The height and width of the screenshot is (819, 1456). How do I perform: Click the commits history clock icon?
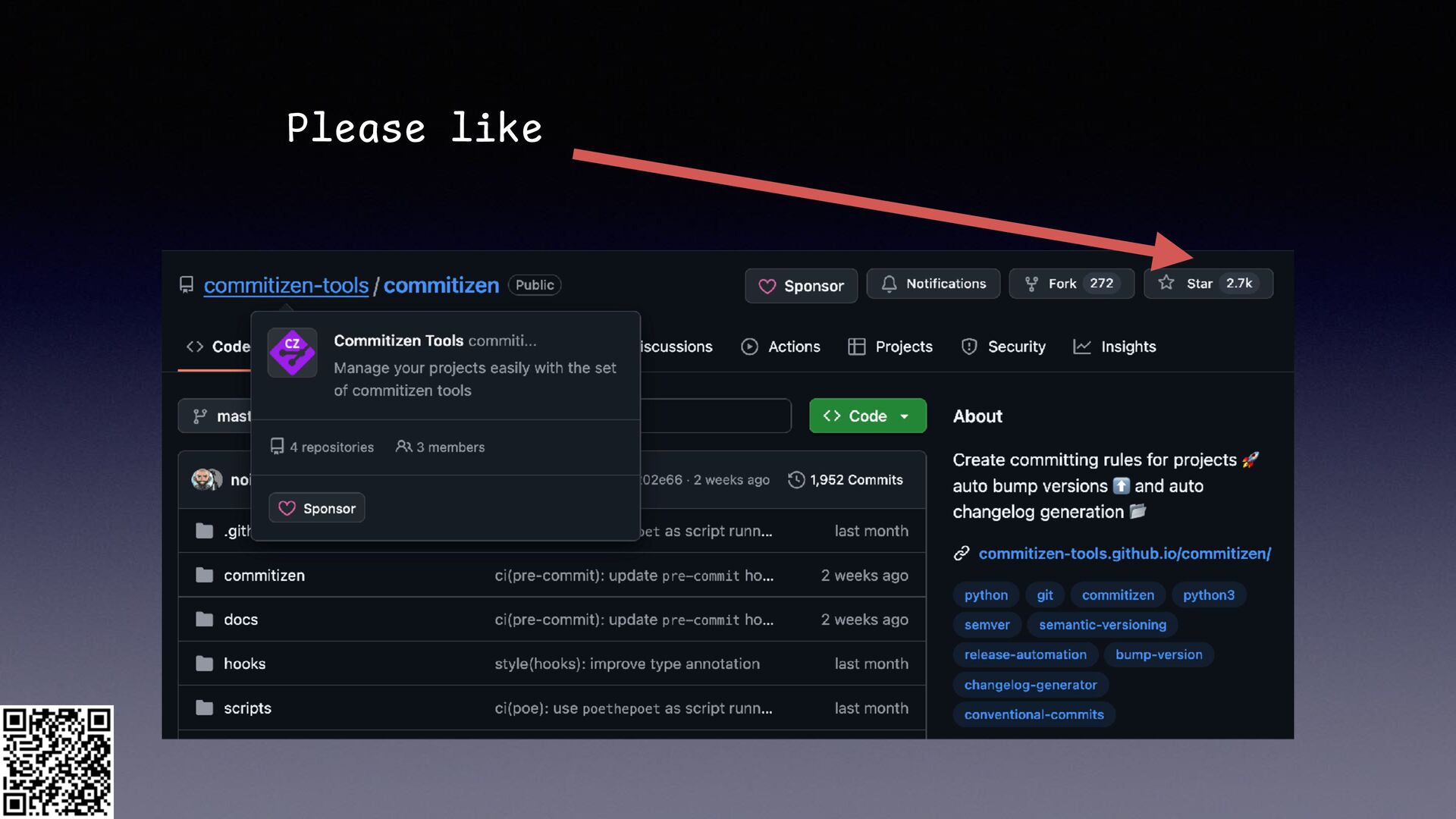[795, 480]
